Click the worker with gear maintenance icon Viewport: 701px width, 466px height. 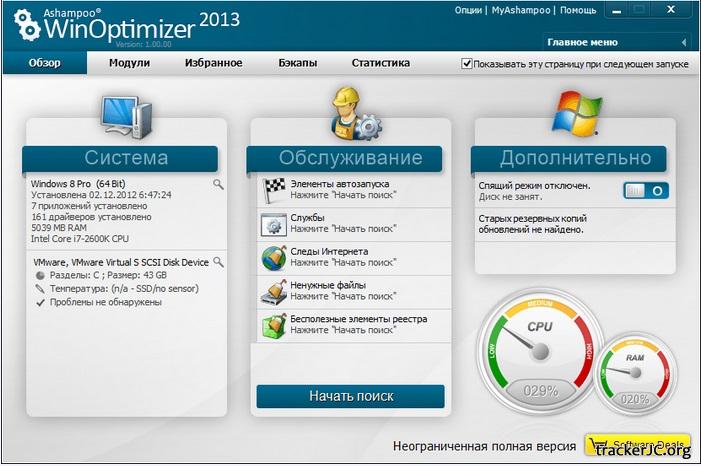pos(355,114)
